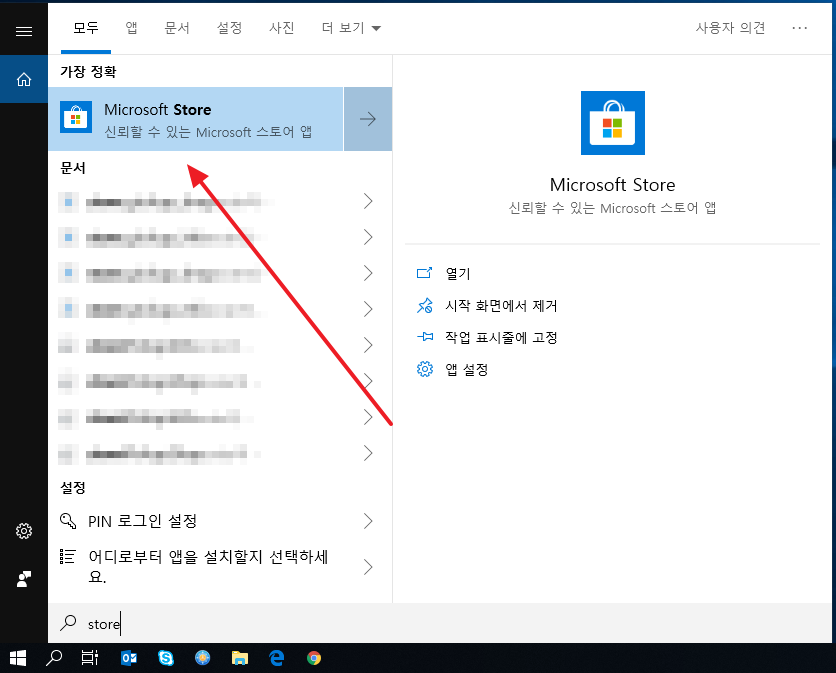Switch to the 앱 tab

(x=131, y=28)
